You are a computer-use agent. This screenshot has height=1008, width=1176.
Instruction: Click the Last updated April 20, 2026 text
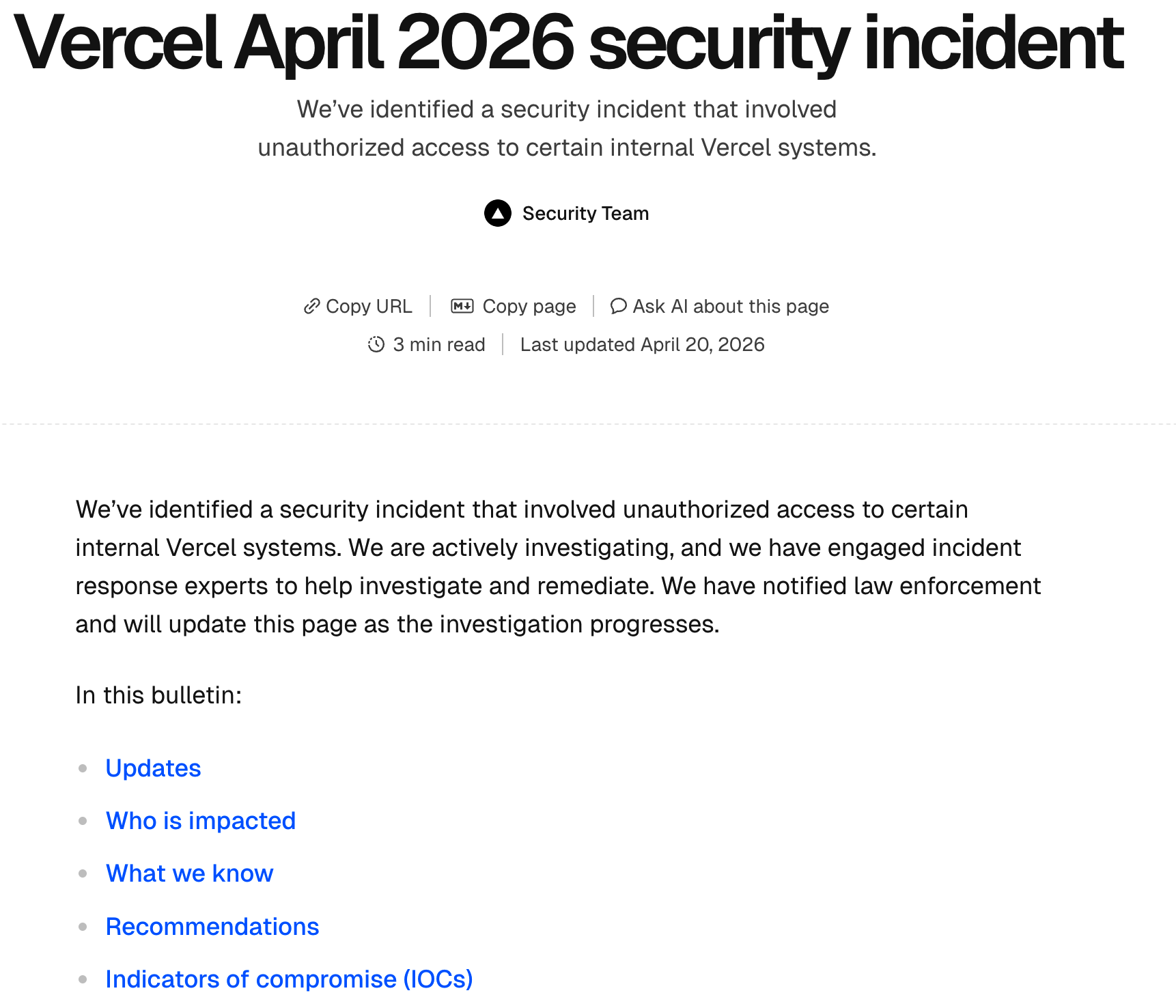pyautogui.click(x=642, y=345)
